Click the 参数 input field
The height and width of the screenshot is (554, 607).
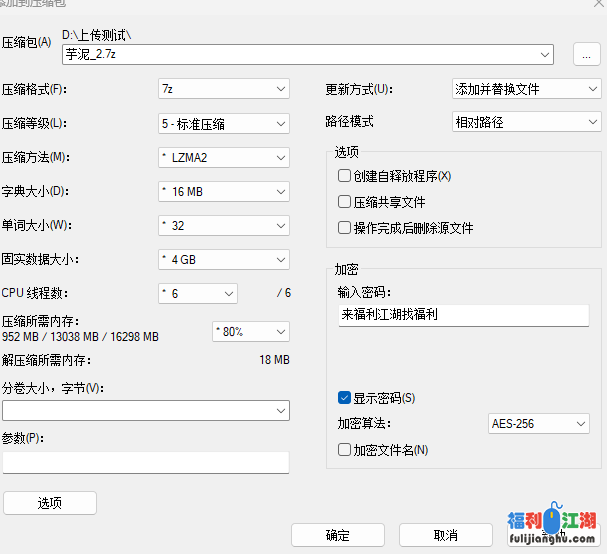[x=146, y=462]
